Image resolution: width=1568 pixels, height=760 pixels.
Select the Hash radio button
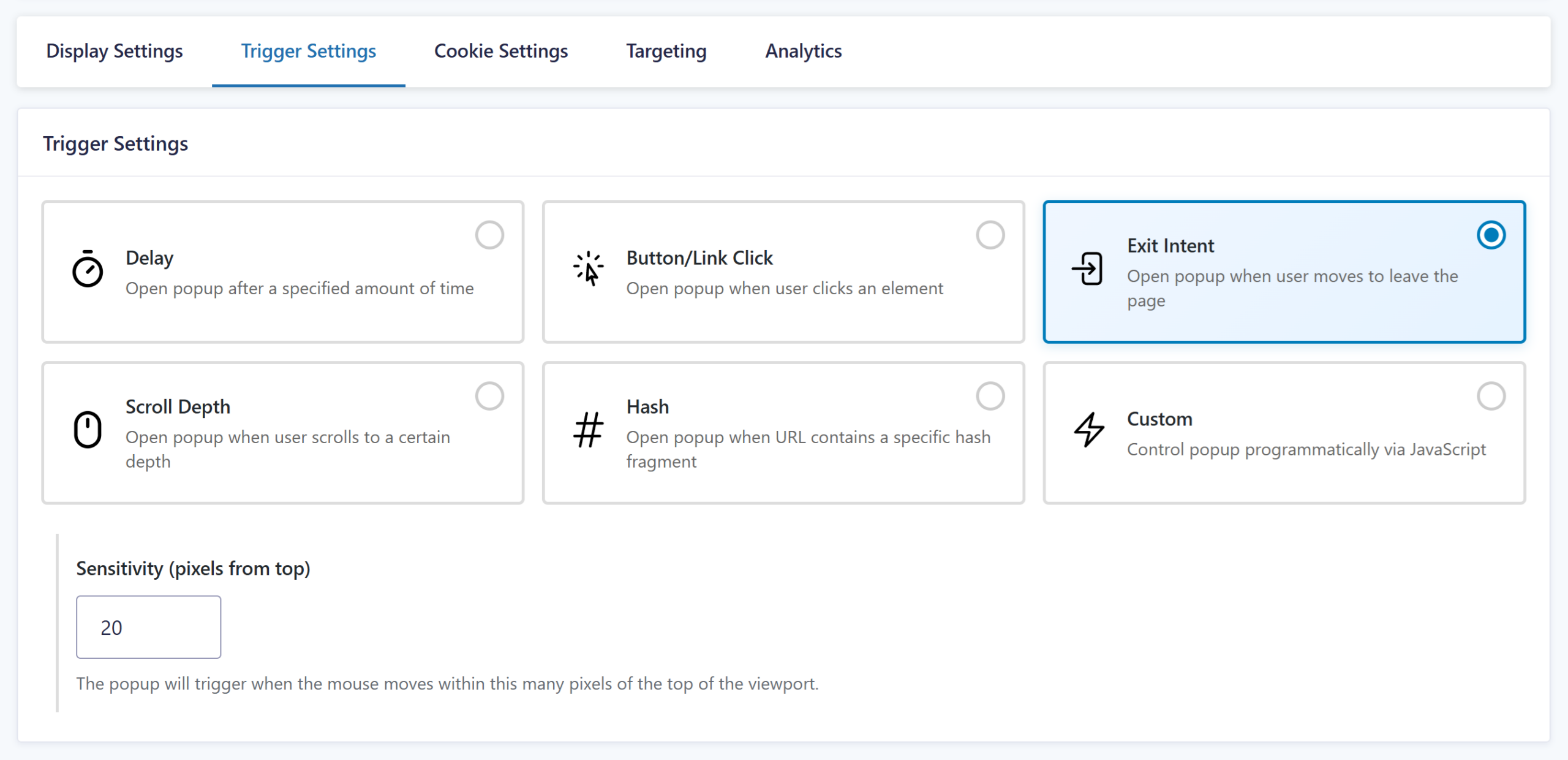click(x=990, y=396)
